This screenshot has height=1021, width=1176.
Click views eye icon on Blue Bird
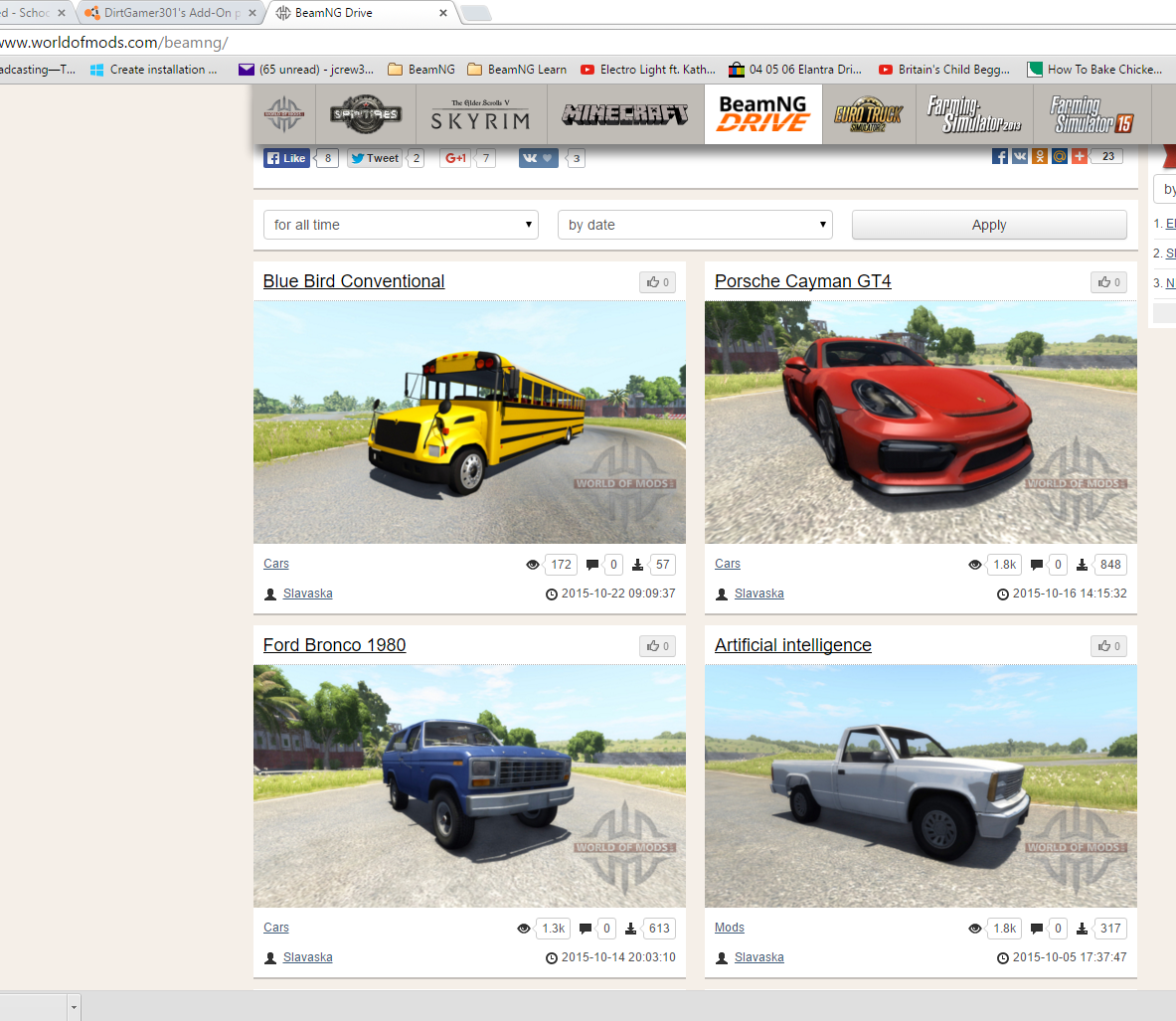point(533,565)
